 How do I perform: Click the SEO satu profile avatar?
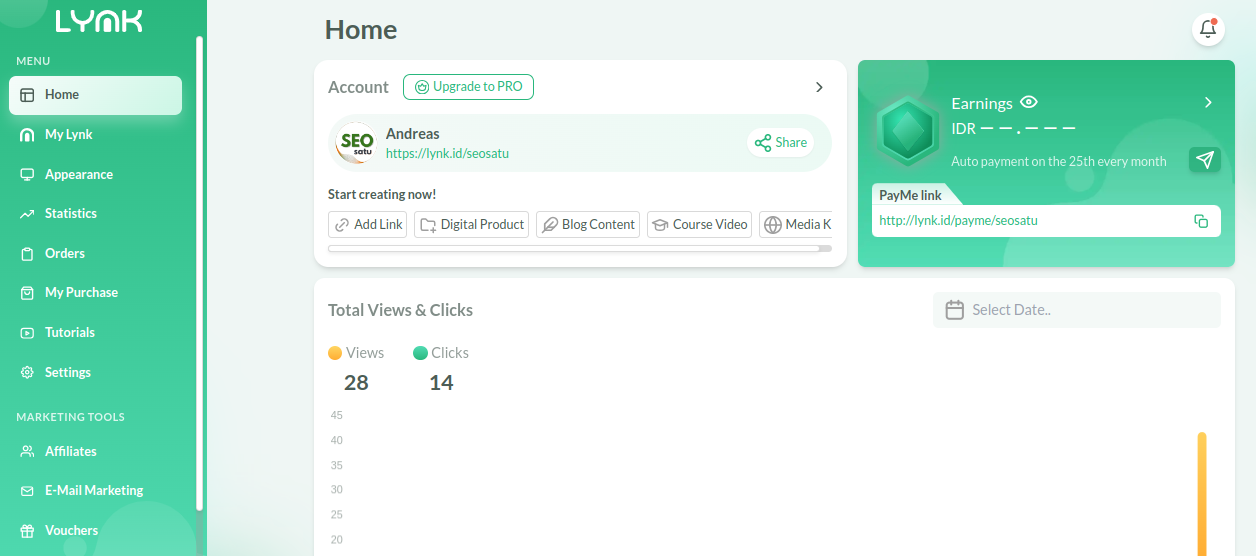click(x=357, y=143)
